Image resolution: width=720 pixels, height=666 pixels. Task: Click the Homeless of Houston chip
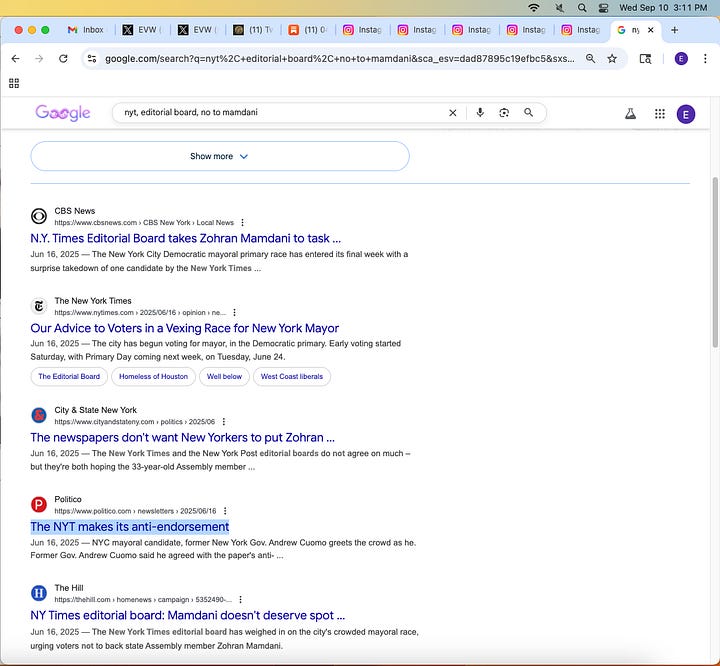pyautogui.click(x=153, y=377)
